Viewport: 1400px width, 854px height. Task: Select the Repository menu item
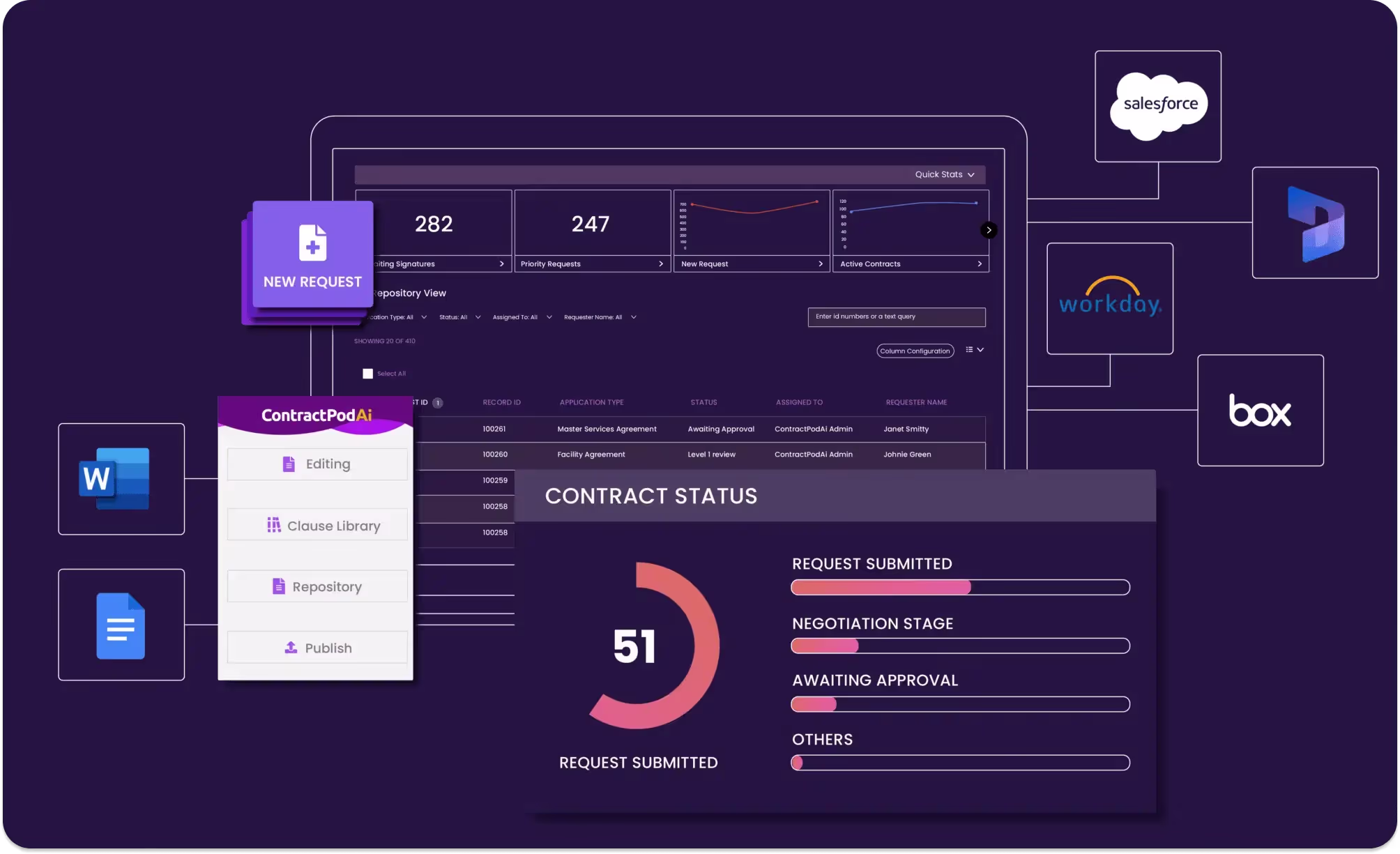tap(317, 586)
